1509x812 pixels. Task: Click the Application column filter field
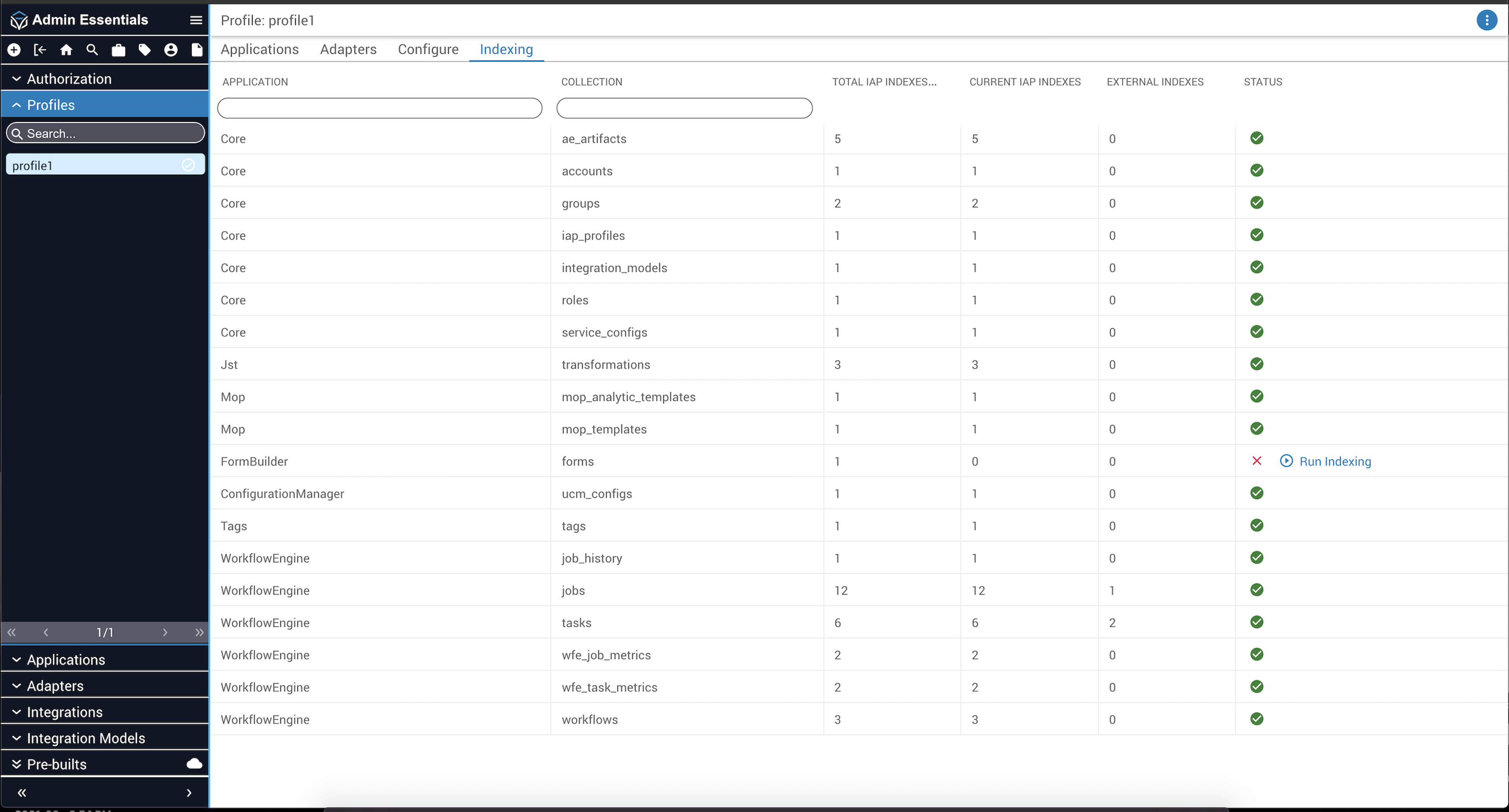(x=379, y=108)
